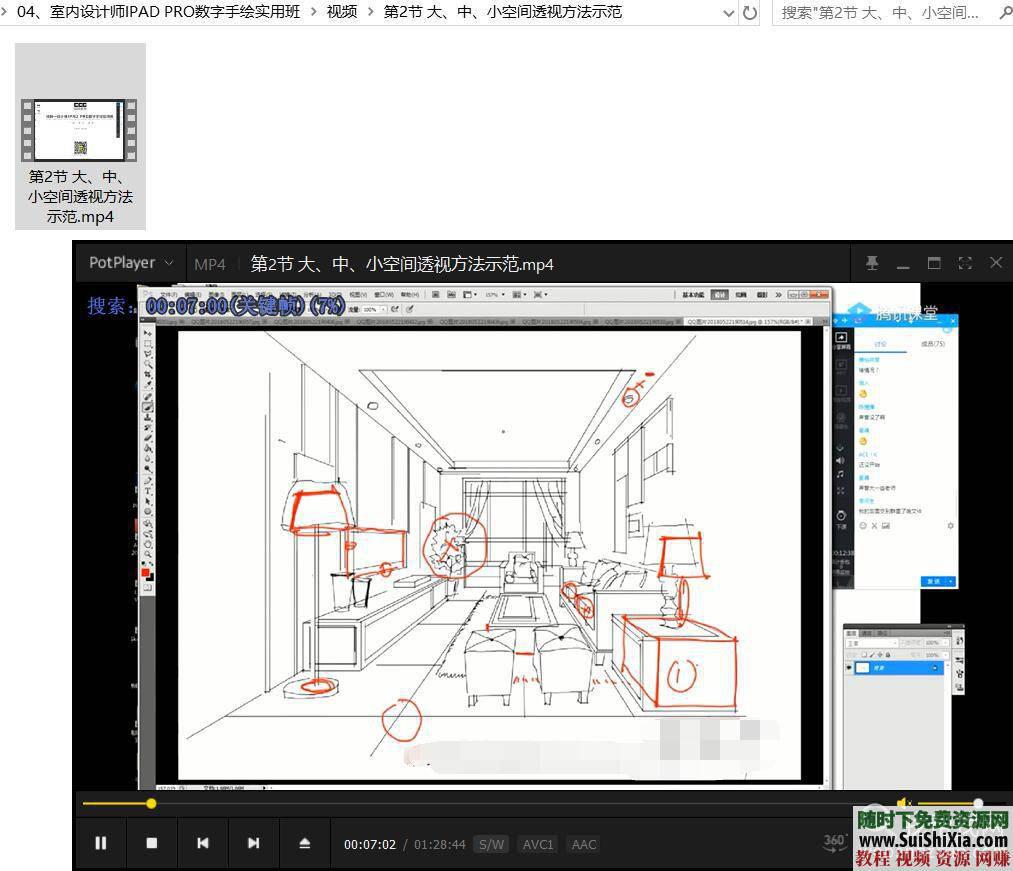Click the AAC audio codec label

(583, 845)
